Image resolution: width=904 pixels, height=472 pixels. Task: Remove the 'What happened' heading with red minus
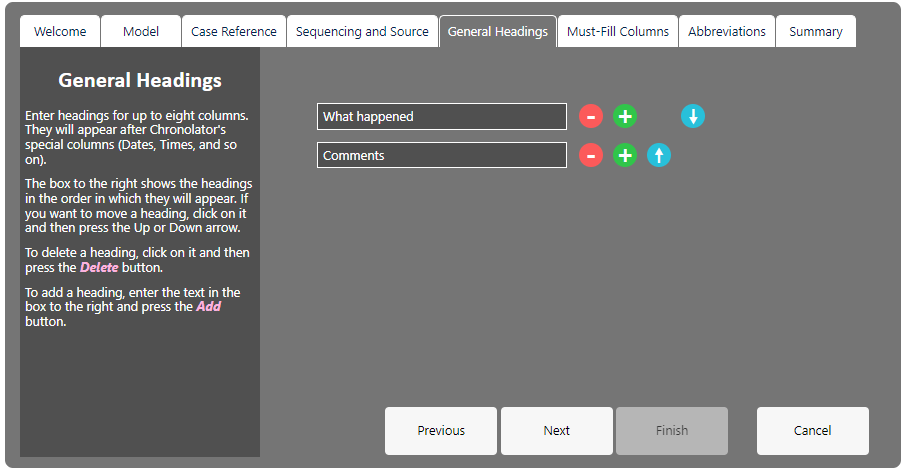(591, 116)
